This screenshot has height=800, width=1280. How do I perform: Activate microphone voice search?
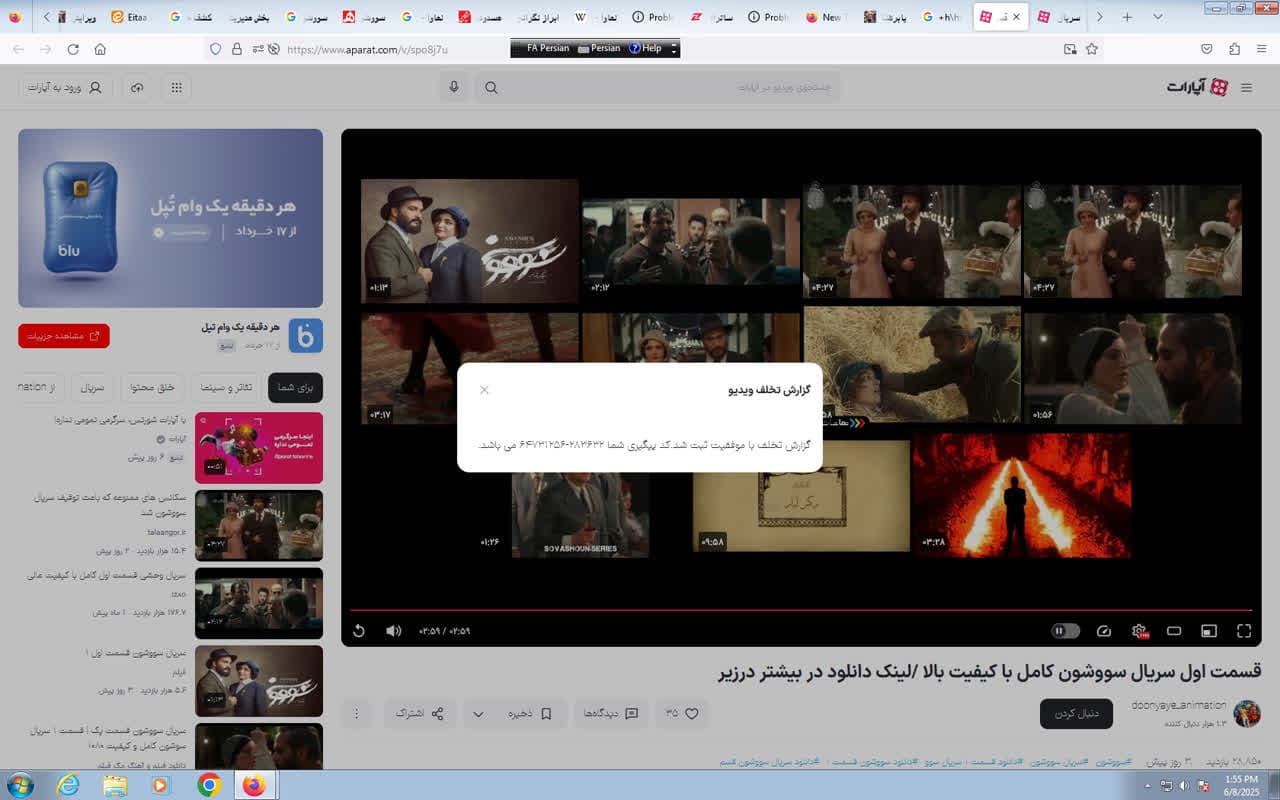click(454, 87)
